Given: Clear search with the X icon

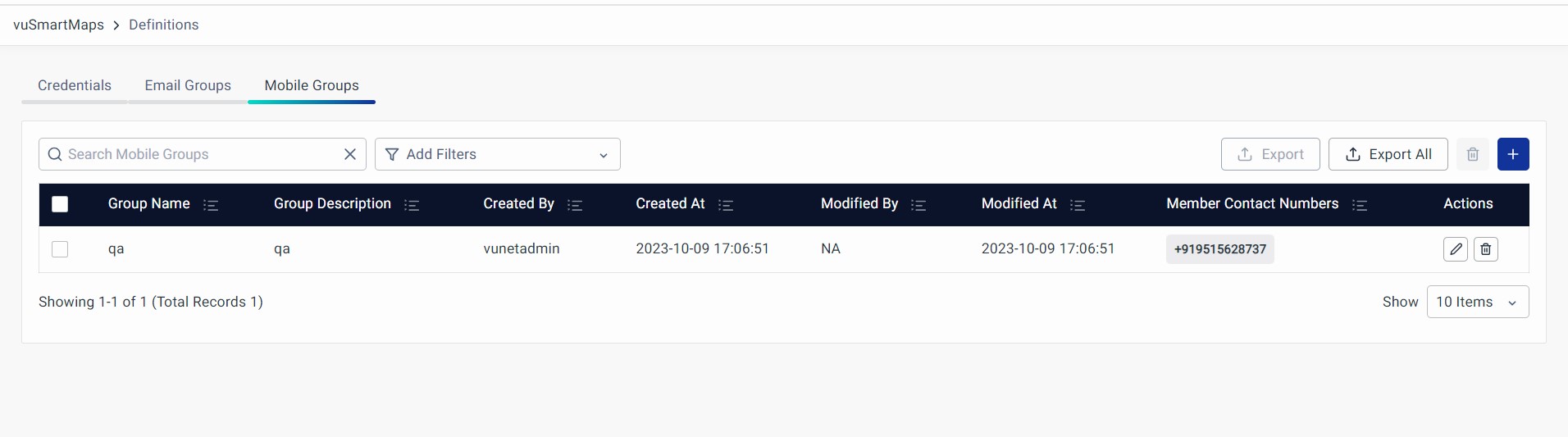Looking at the screenshot, I should point(350,154).
